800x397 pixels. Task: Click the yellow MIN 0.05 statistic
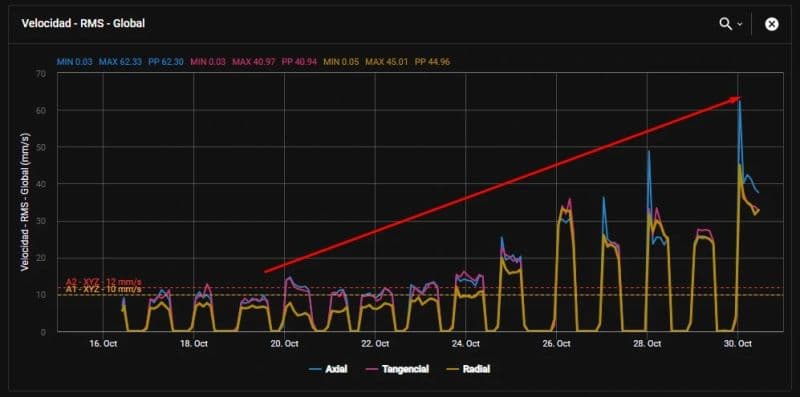341,62
